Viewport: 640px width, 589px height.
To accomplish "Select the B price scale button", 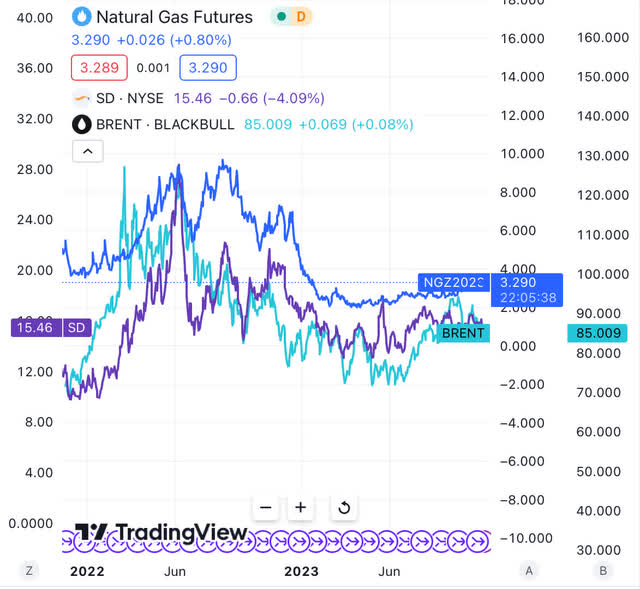I will click(603, 570).
